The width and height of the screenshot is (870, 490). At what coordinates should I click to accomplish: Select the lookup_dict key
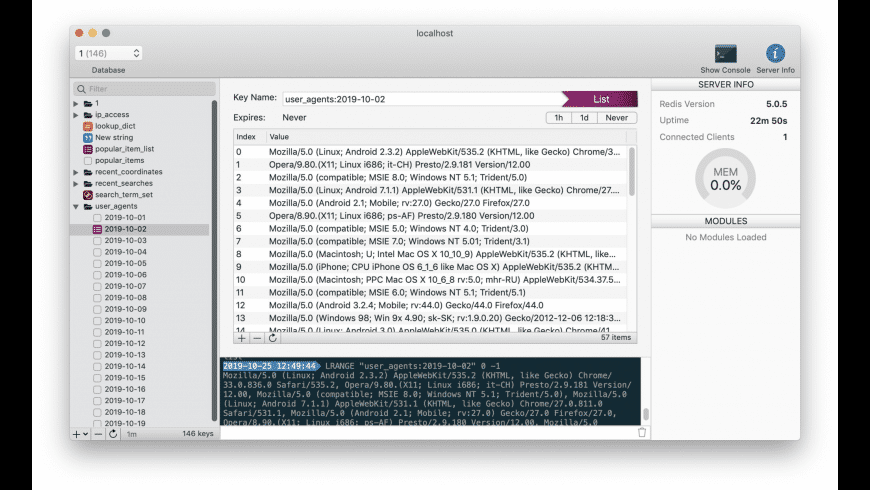click(115, 126)
